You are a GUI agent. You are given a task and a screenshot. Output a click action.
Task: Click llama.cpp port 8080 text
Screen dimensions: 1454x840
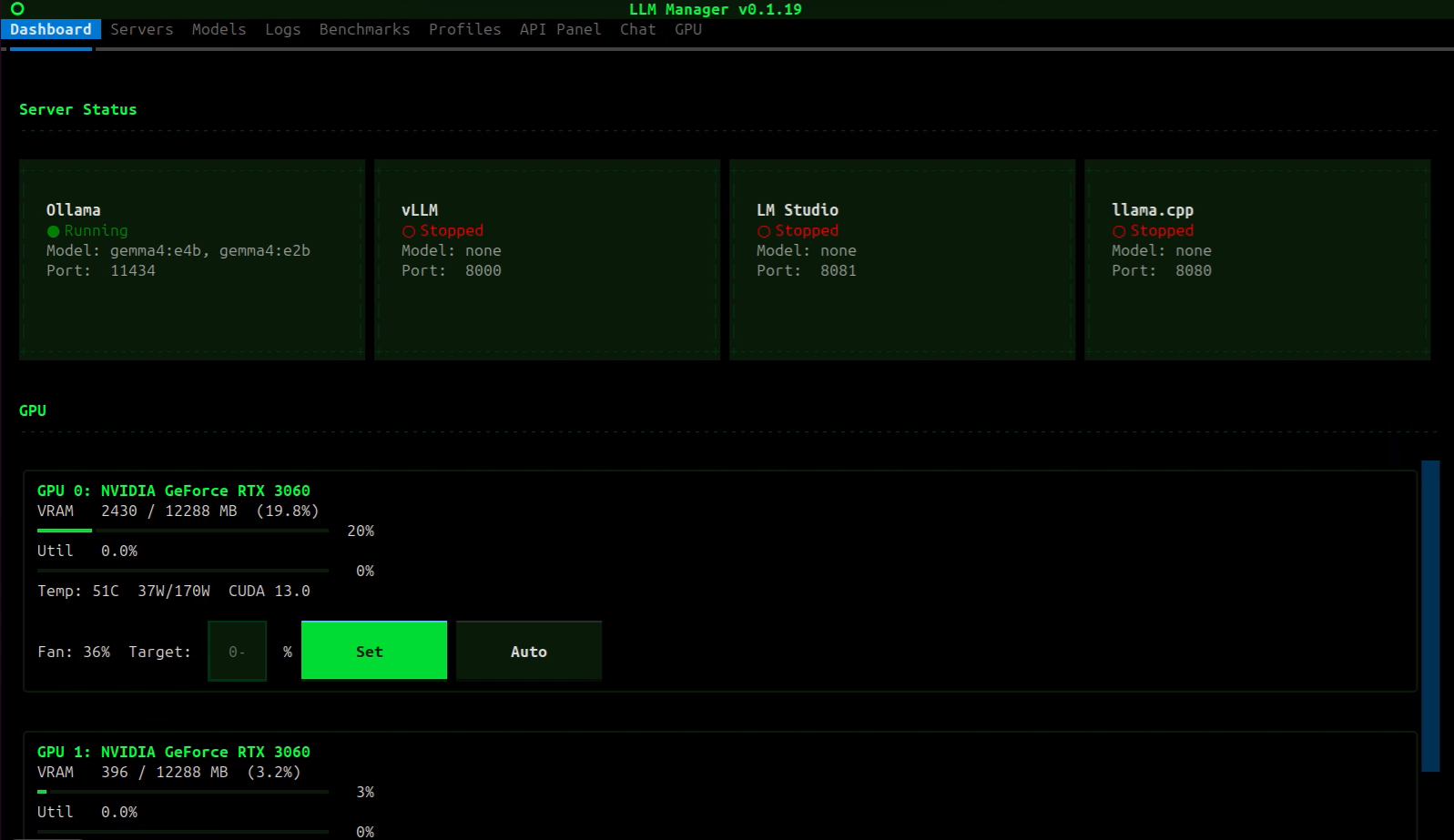(x=1194, y=270)
